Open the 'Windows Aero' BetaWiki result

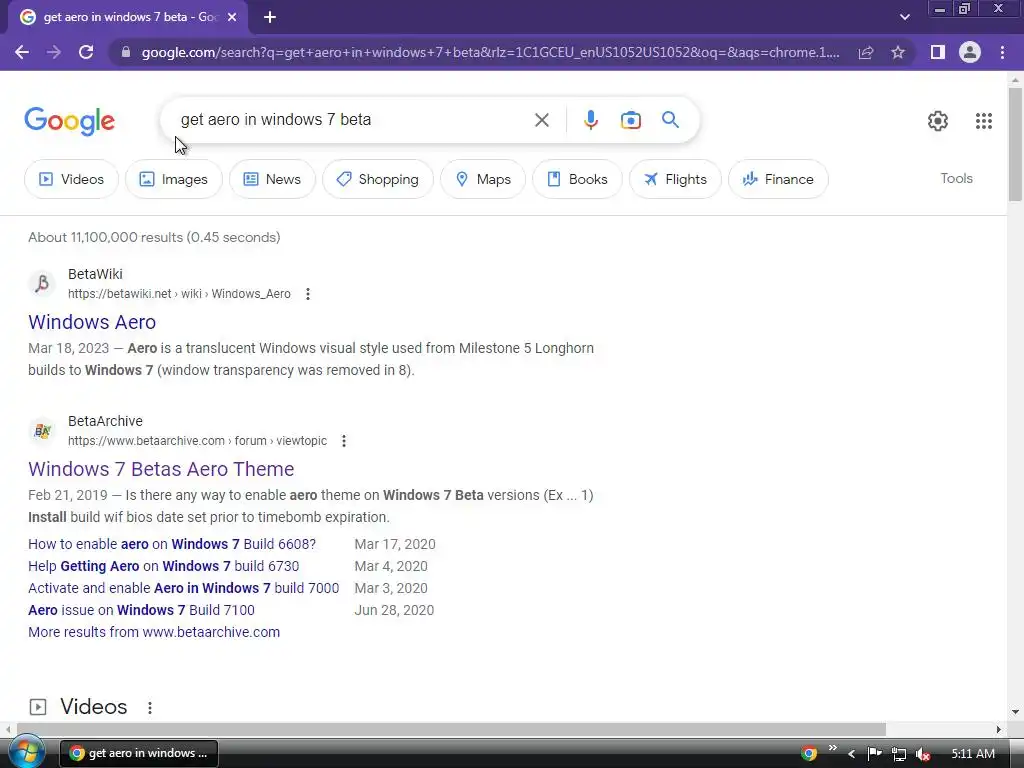click(92, 322)
